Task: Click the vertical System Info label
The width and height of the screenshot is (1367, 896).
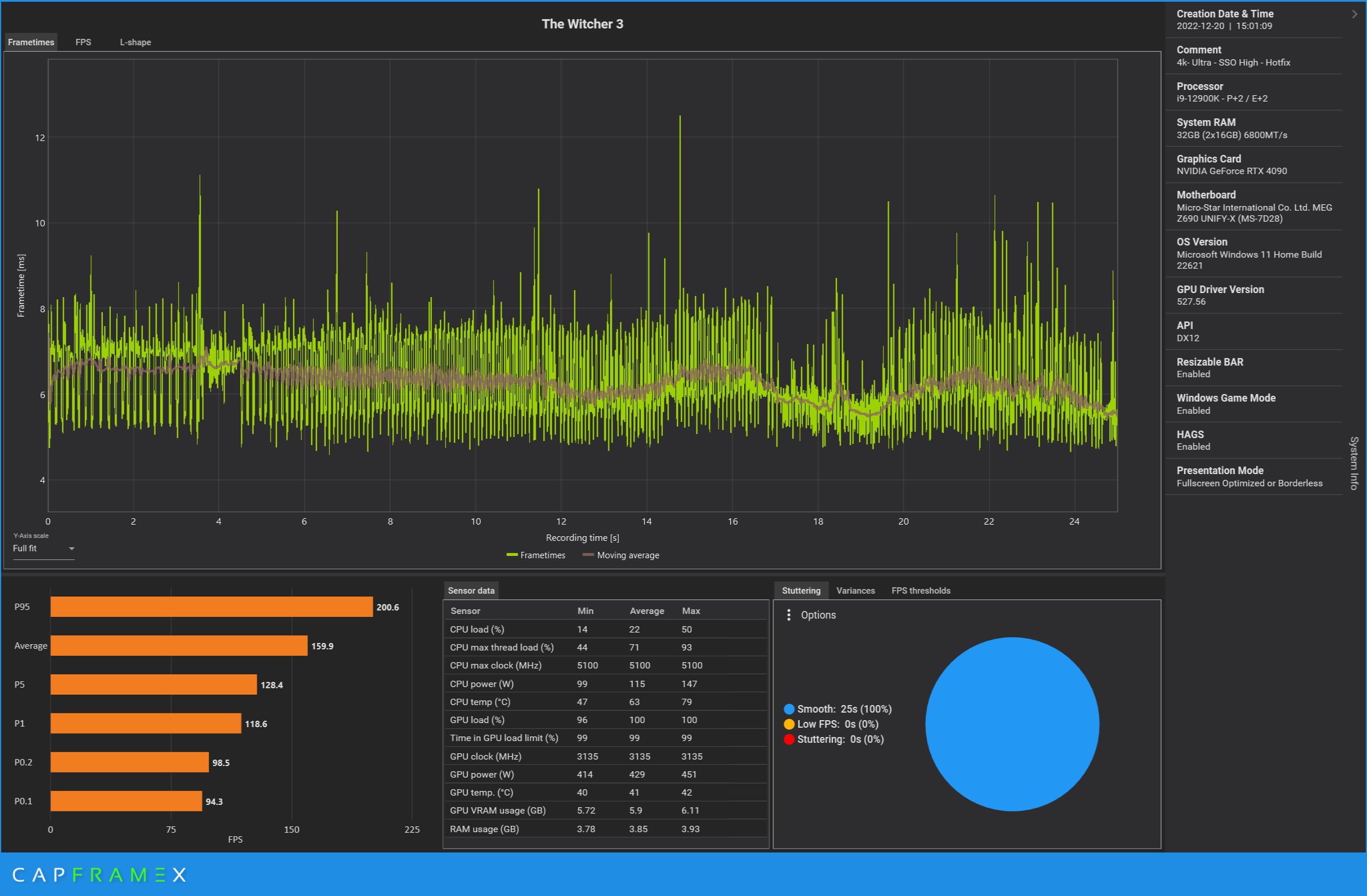Action: [1354, 463]
